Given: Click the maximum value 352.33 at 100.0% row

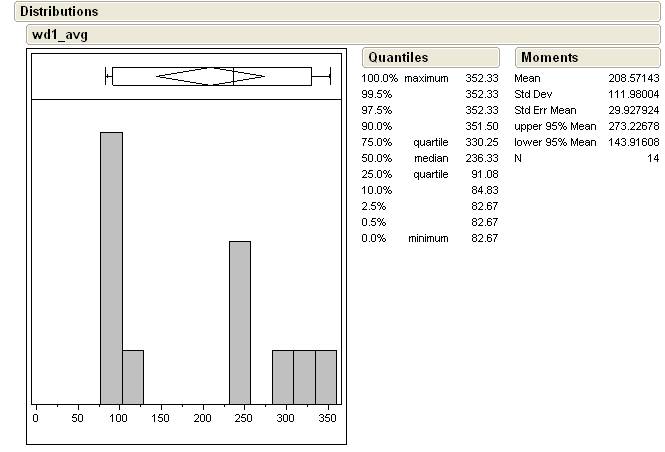Looking at the screenshot, I should tap(481, 78).
